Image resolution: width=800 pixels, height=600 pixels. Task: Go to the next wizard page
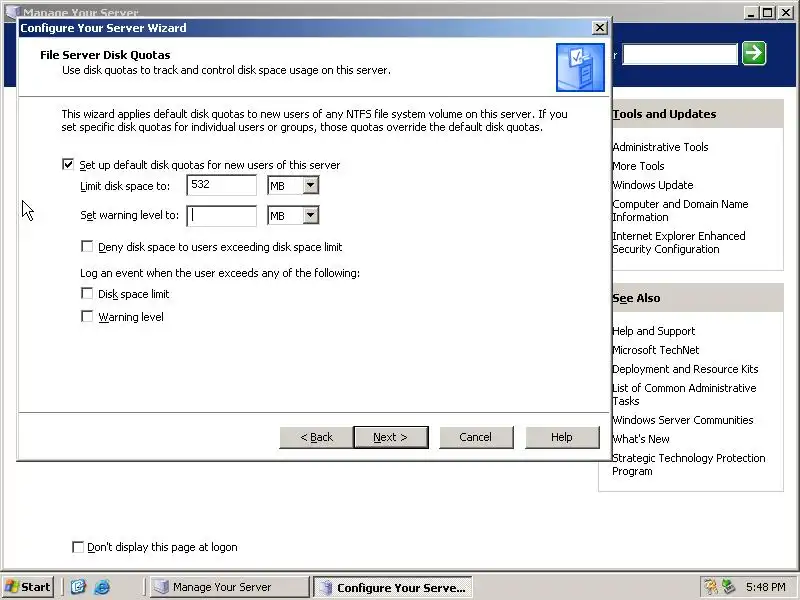[391, 437]
